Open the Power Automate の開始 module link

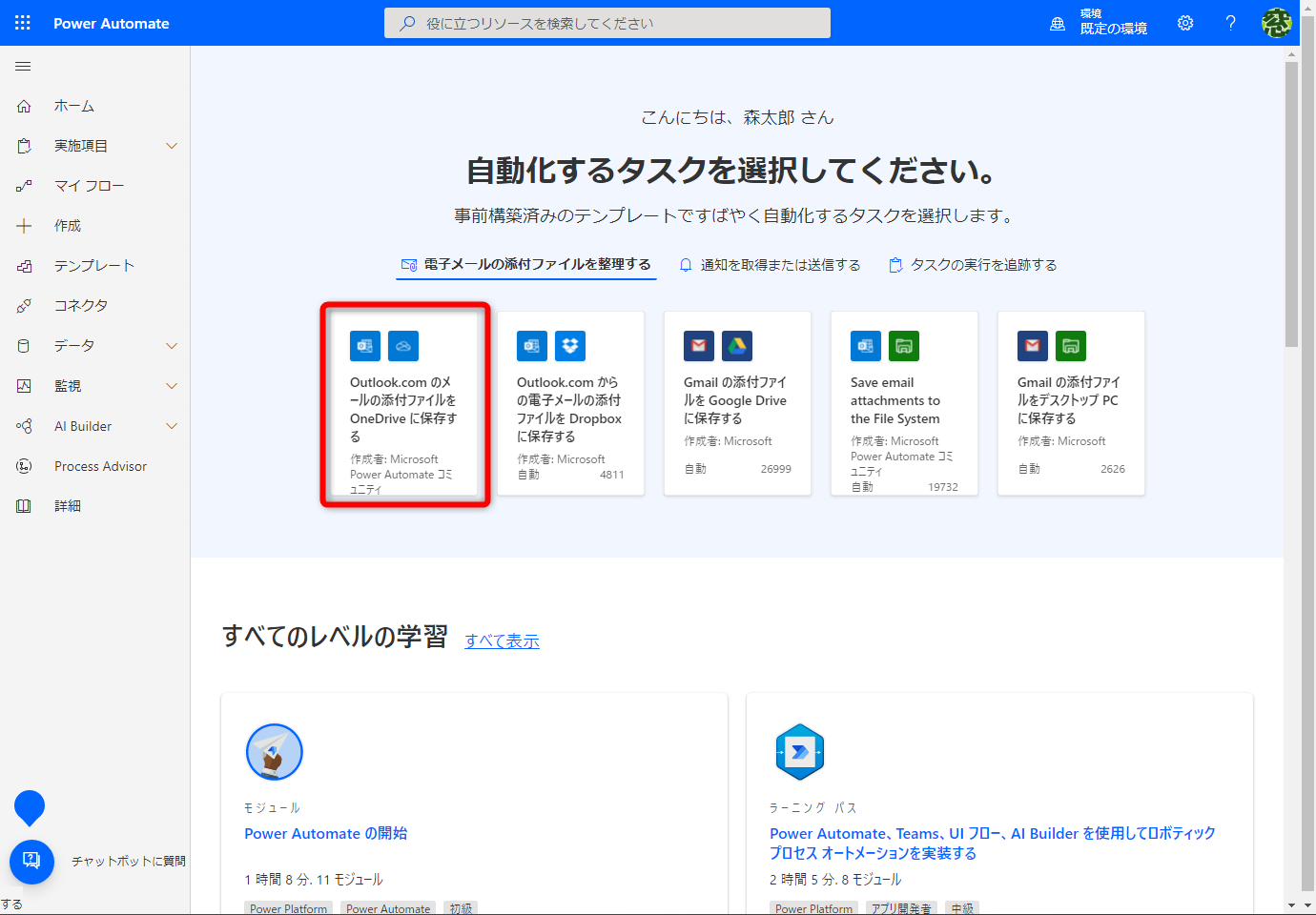click(325, 833)
